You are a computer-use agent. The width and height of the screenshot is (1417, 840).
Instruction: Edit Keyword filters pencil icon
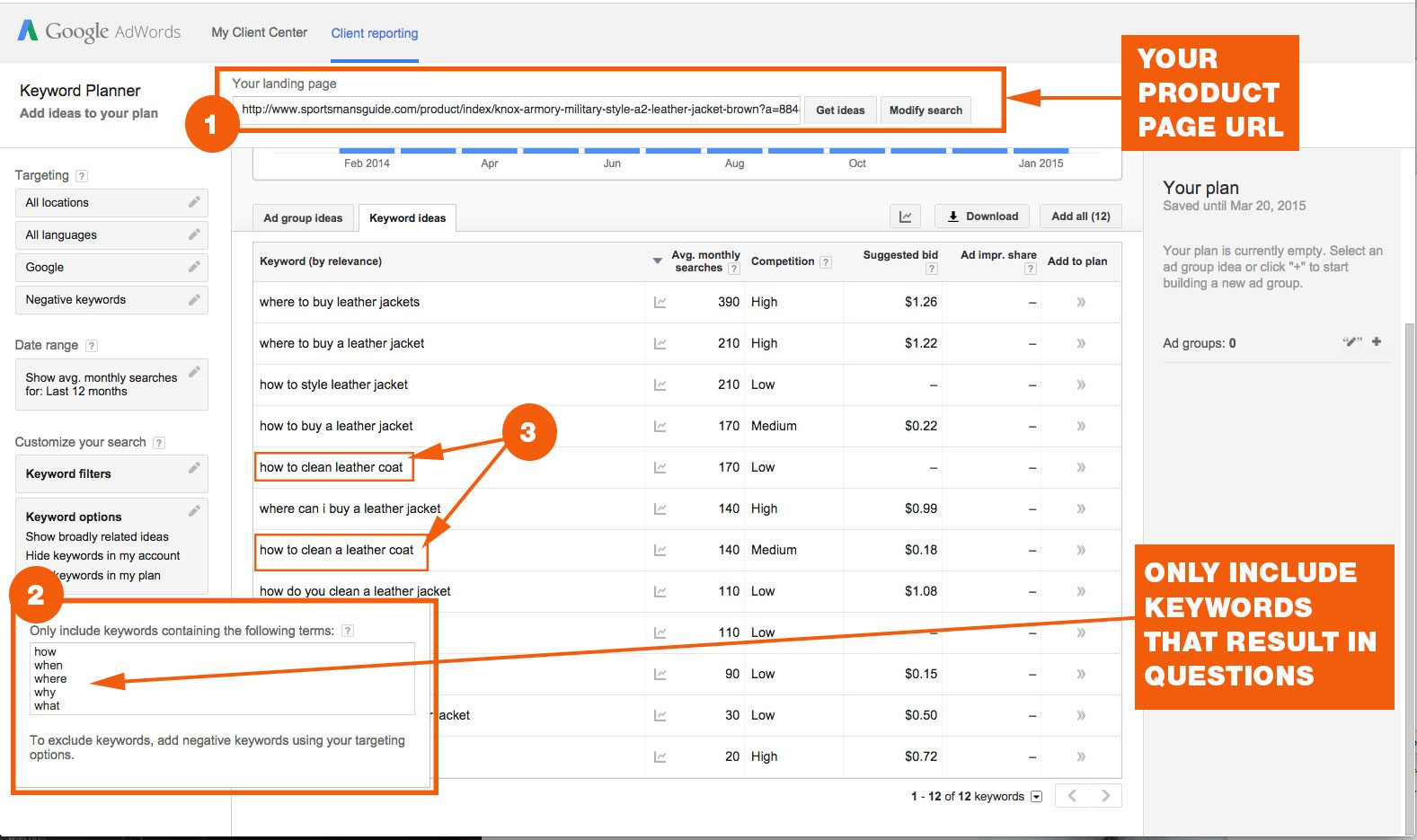pyautogui.click(x=193, y=468)
